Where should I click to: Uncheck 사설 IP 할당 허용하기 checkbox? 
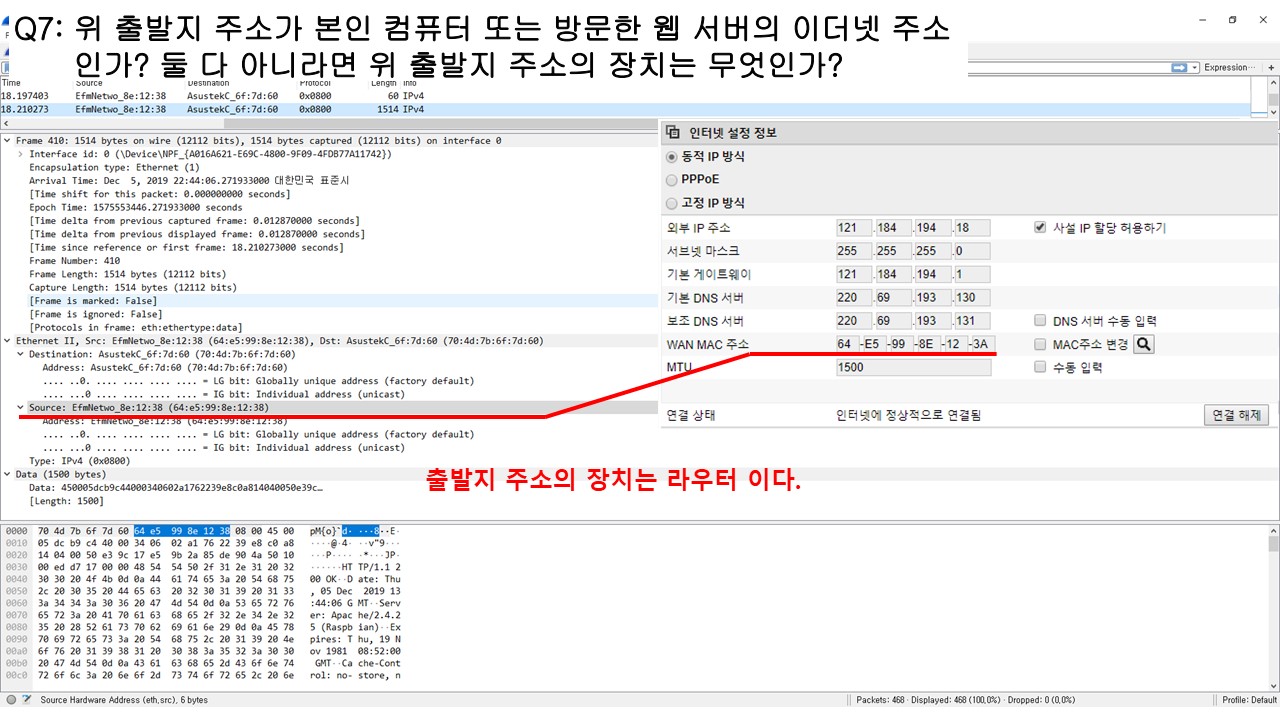[x=1041, y=227]
